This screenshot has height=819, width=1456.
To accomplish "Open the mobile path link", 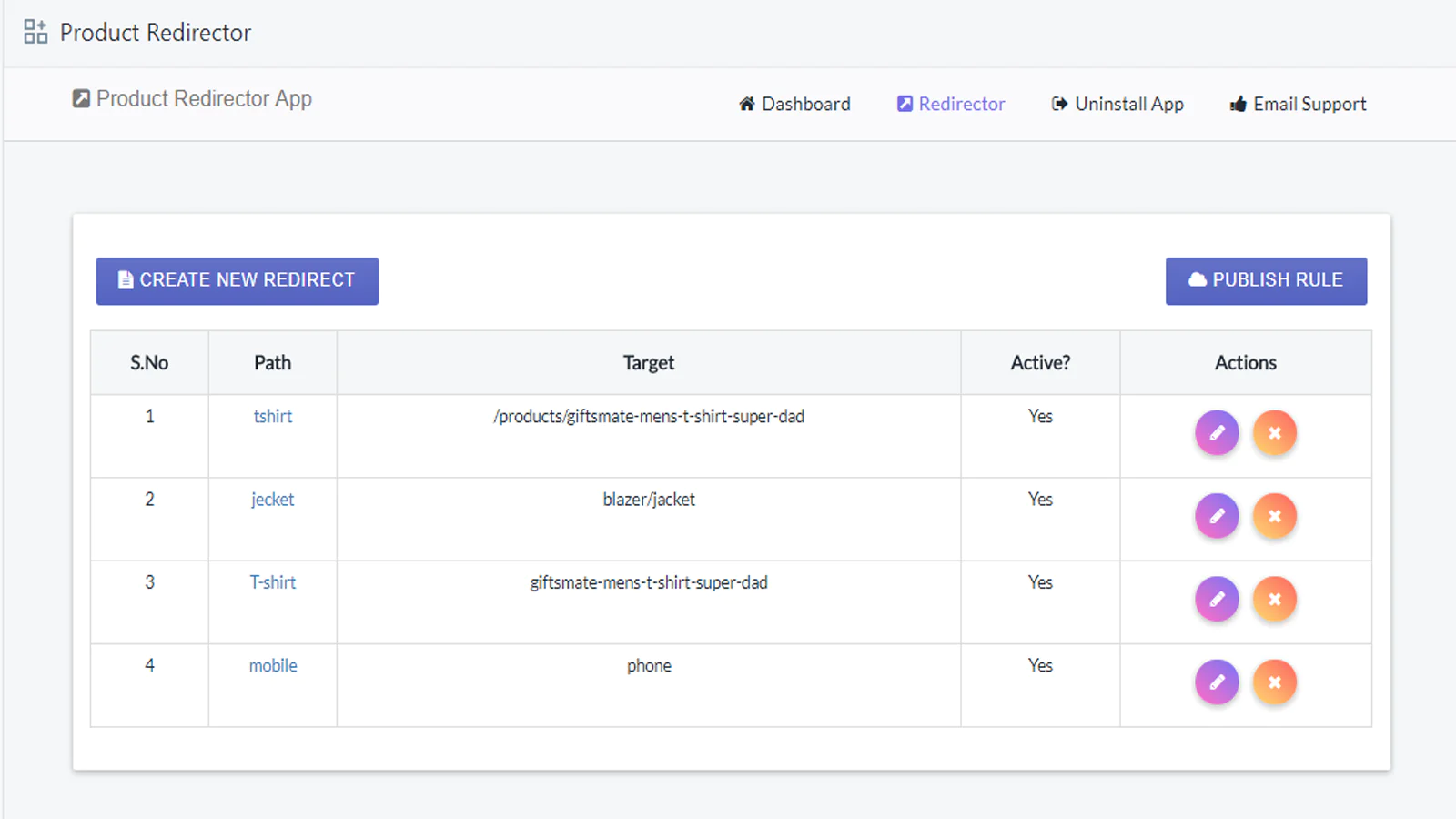I will pos(273,666).
